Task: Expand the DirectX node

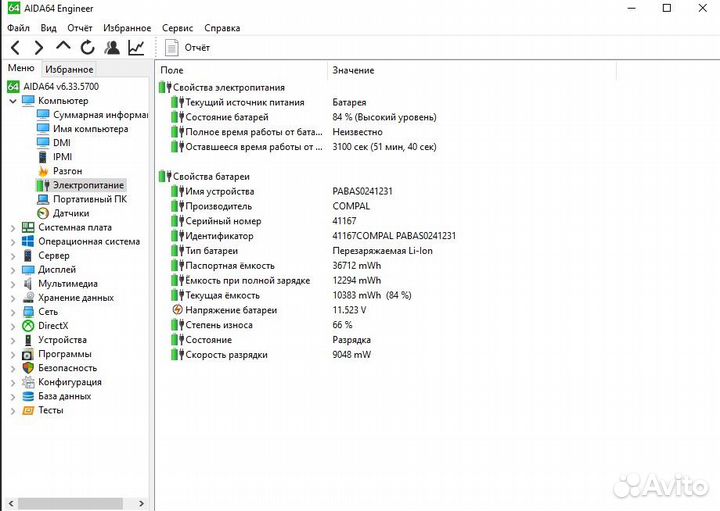Action: (13, 326)
